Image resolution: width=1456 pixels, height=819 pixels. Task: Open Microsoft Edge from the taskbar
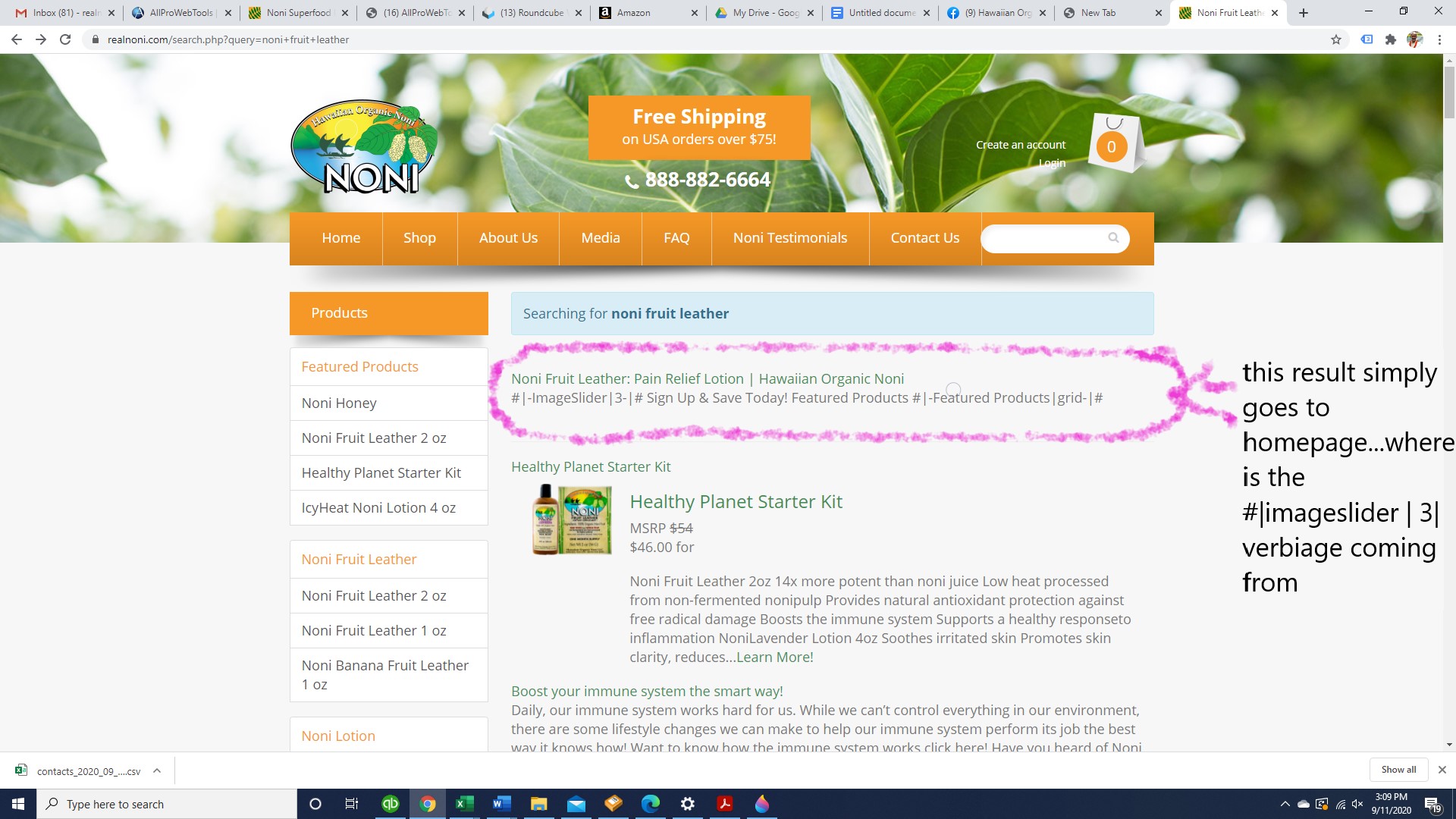(x=651, y=804)
